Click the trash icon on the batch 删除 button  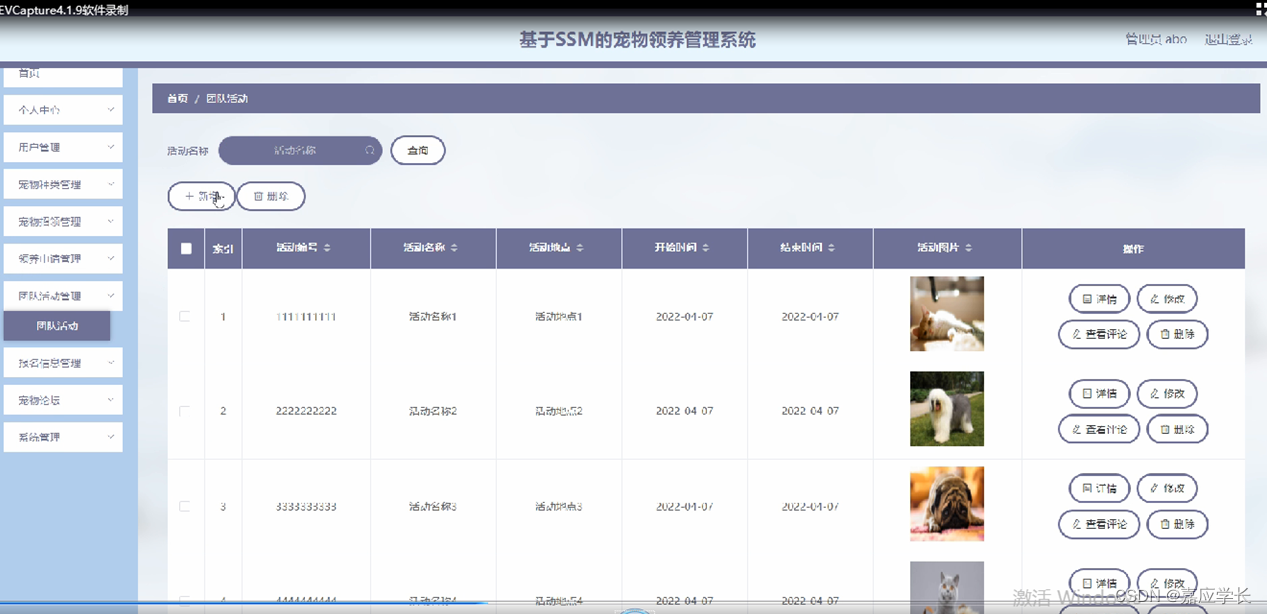pyautogui.click(x=258, y=196)
